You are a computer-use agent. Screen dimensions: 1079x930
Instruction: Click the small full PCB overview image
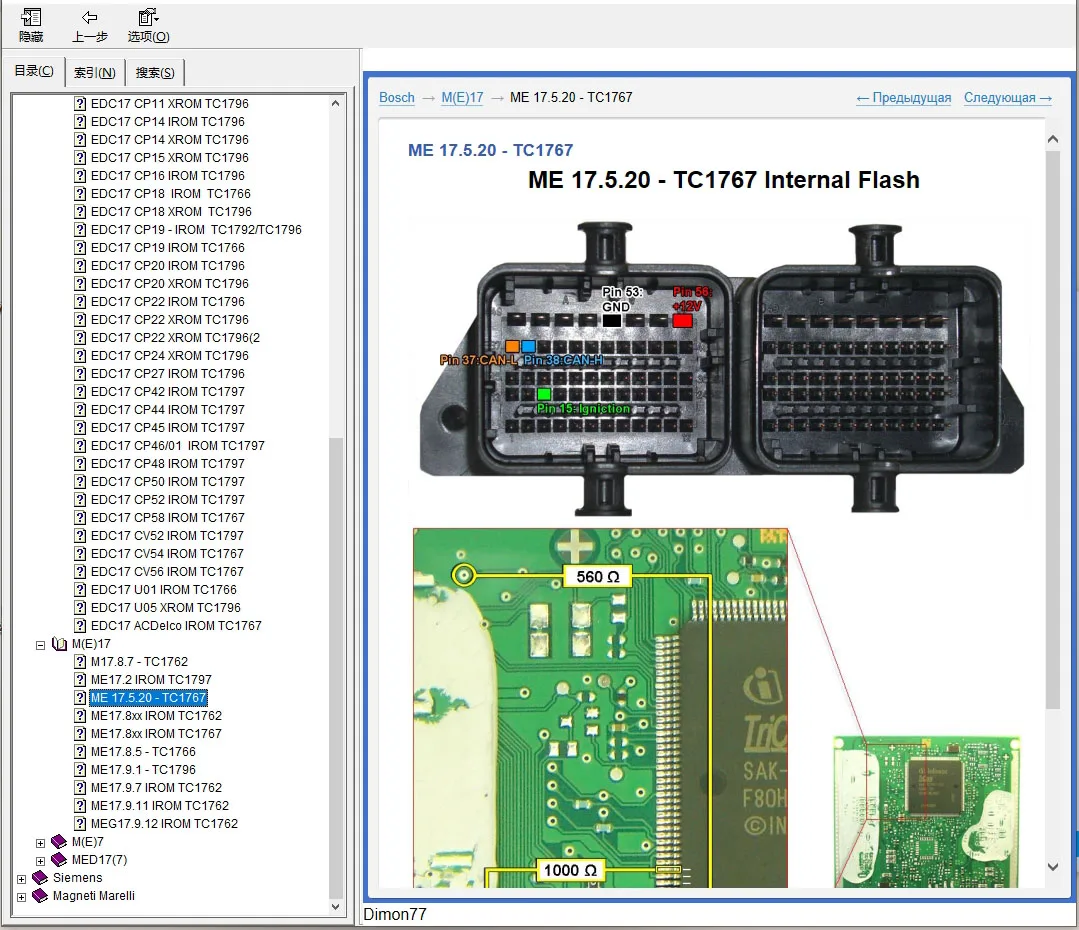point(926,811)
